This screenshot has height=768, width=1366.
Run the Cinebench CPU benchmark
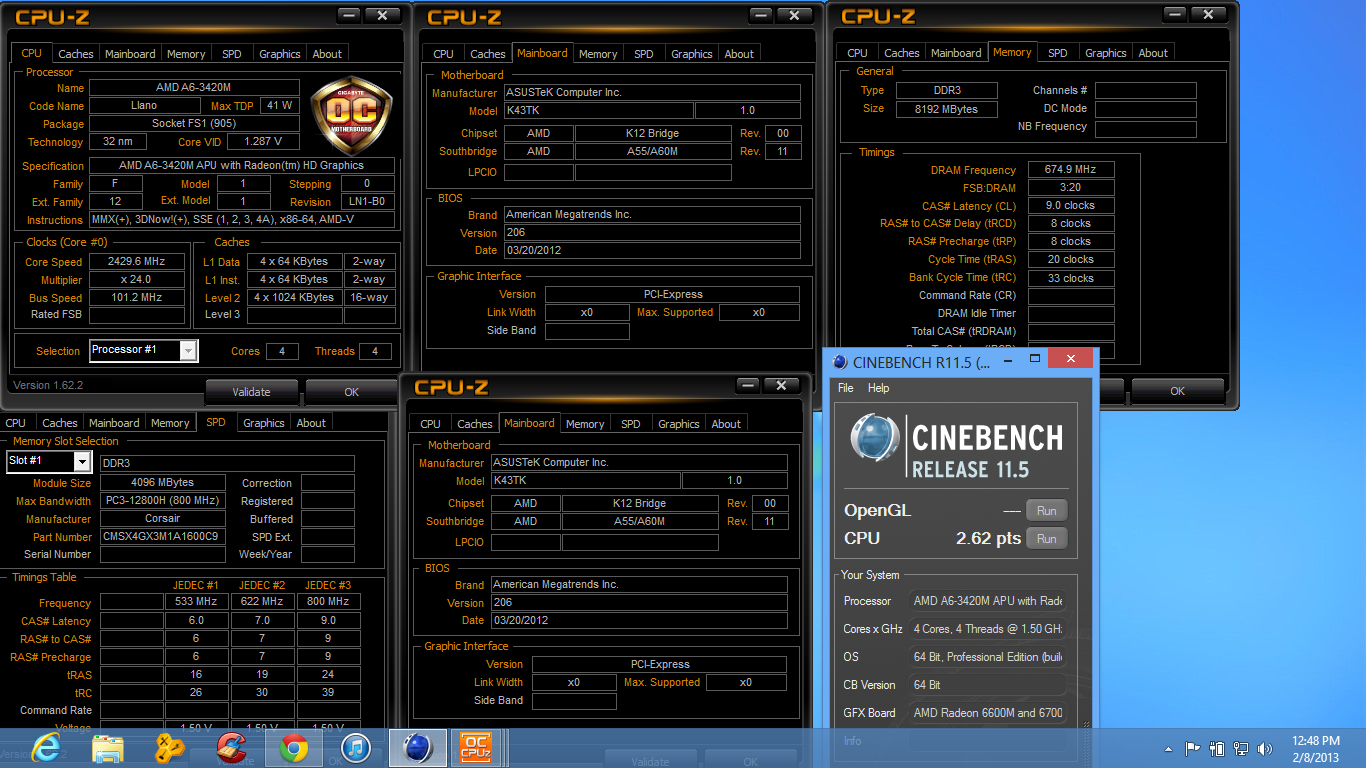[x=1047, y=538]
